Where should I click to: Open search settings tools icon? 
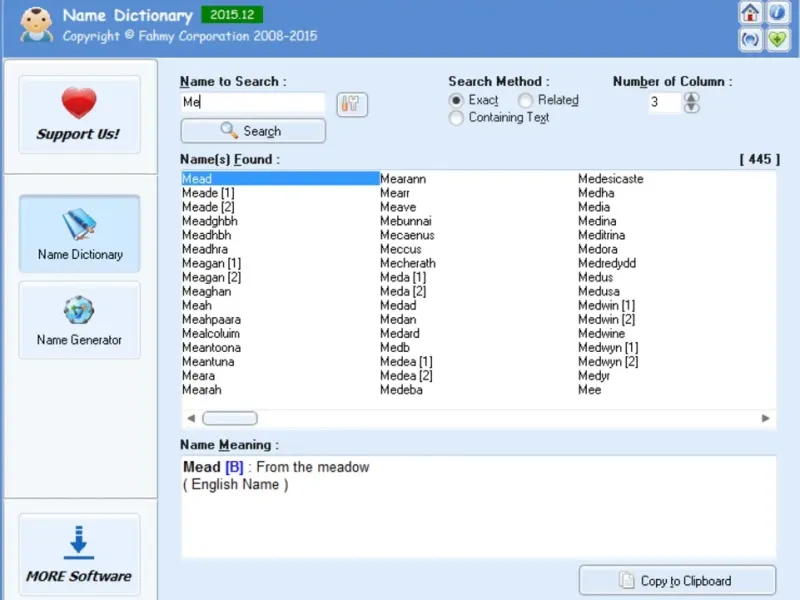coord(352,105)
